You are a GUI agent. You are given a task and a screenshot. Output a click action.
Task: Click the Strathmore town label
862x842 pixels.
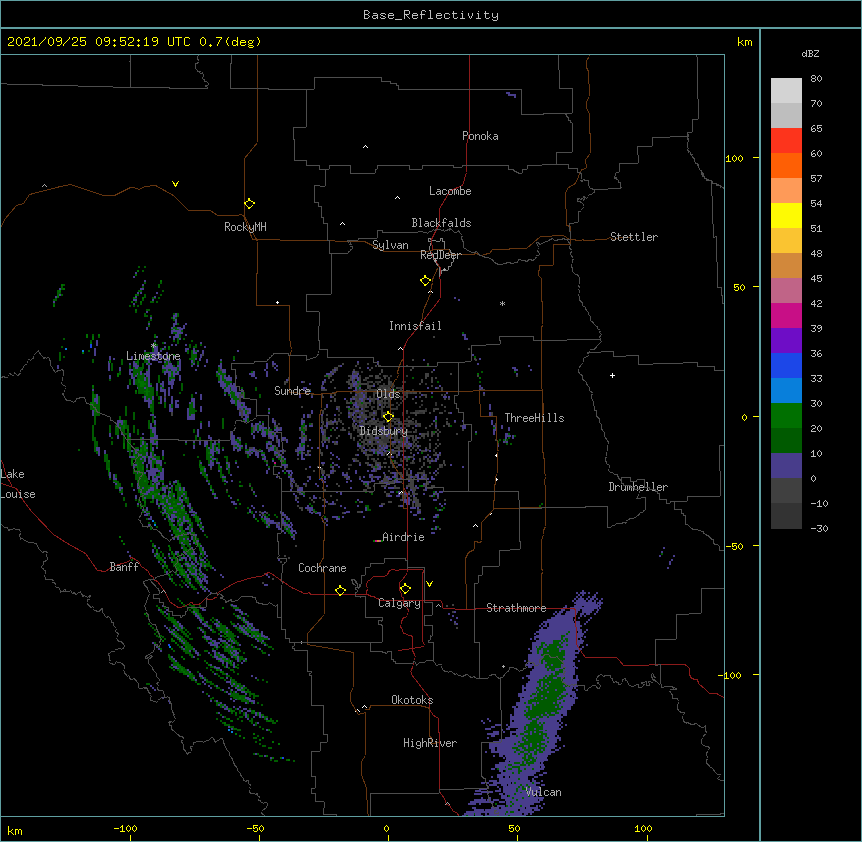click(x=516, y=608)
